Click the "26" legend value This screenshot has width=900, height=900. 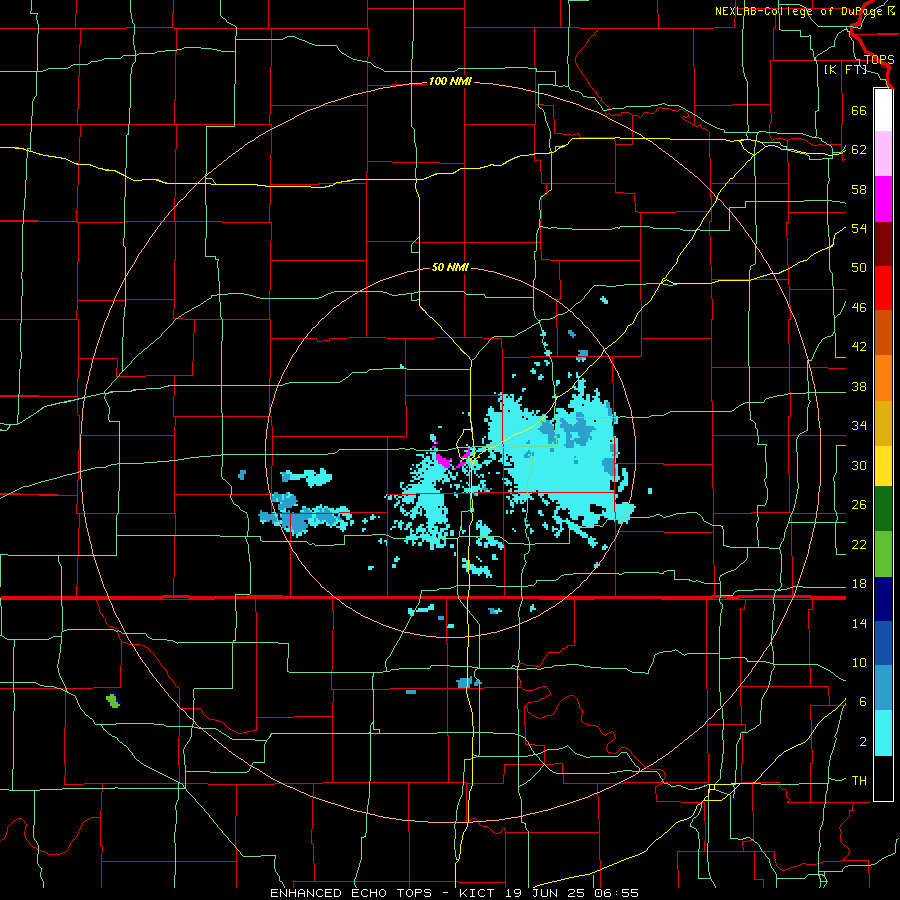[x=859, y=505]
